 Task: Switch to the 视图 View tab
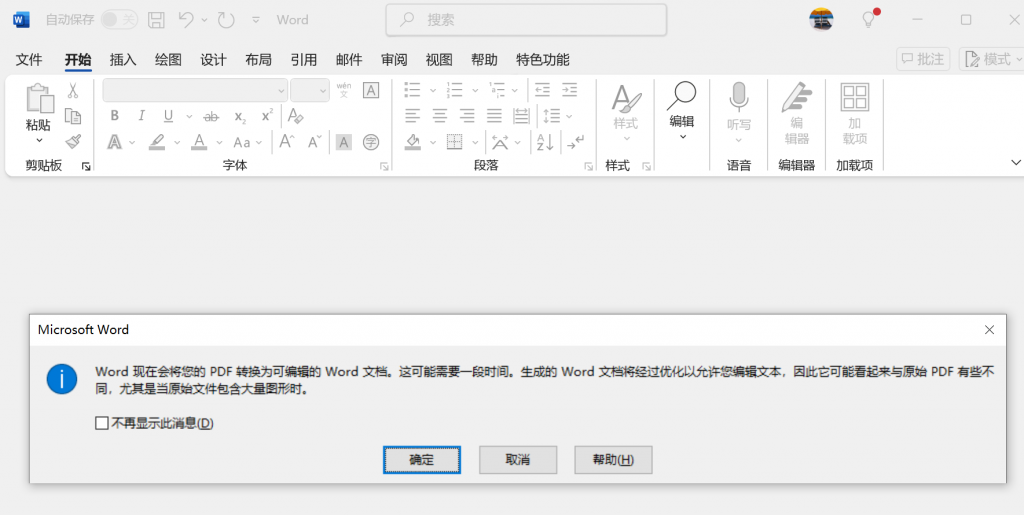(x=439, y=60)
